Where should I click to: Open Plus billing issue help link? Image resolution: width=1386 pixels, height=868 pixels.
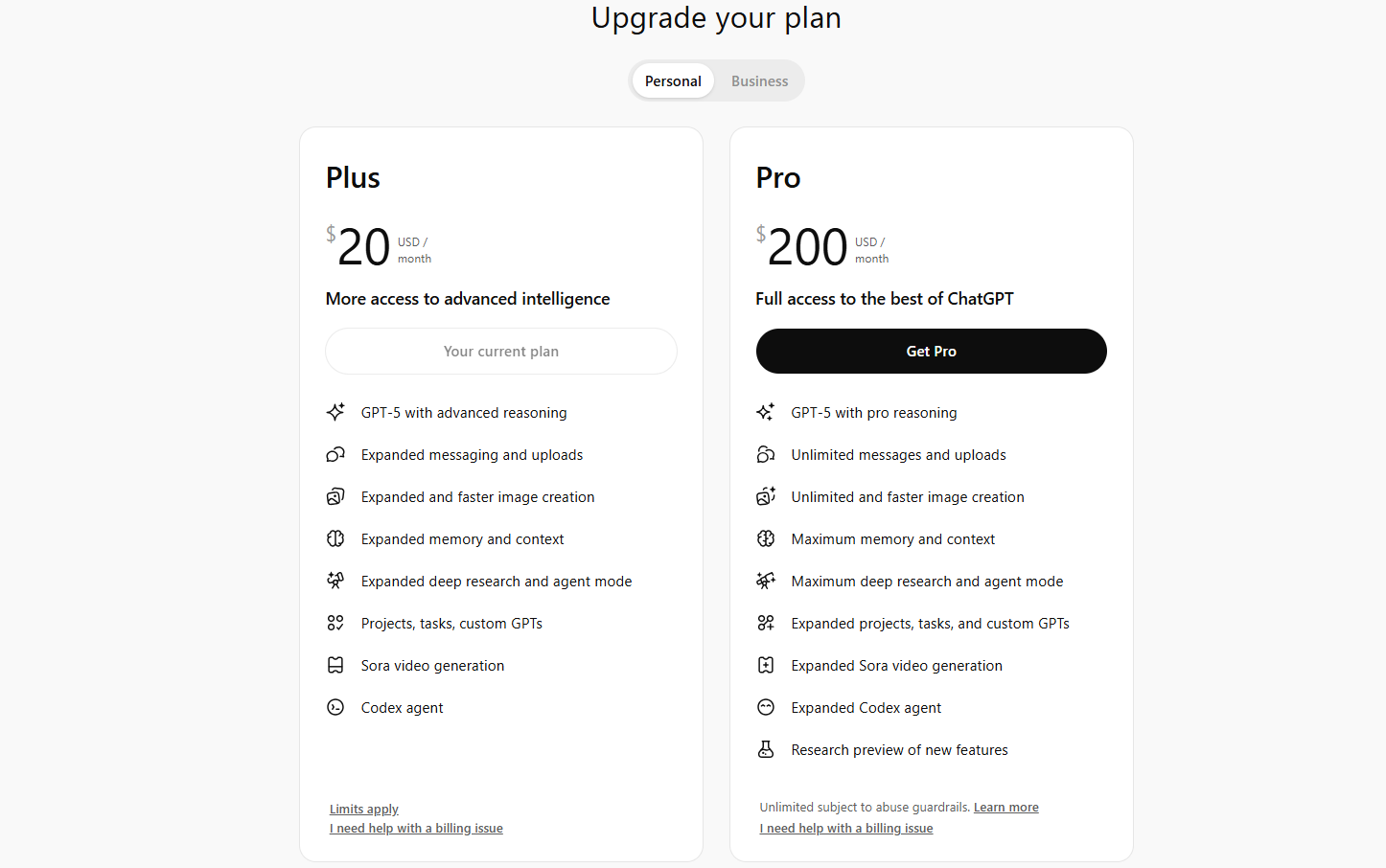coord(416,829)
